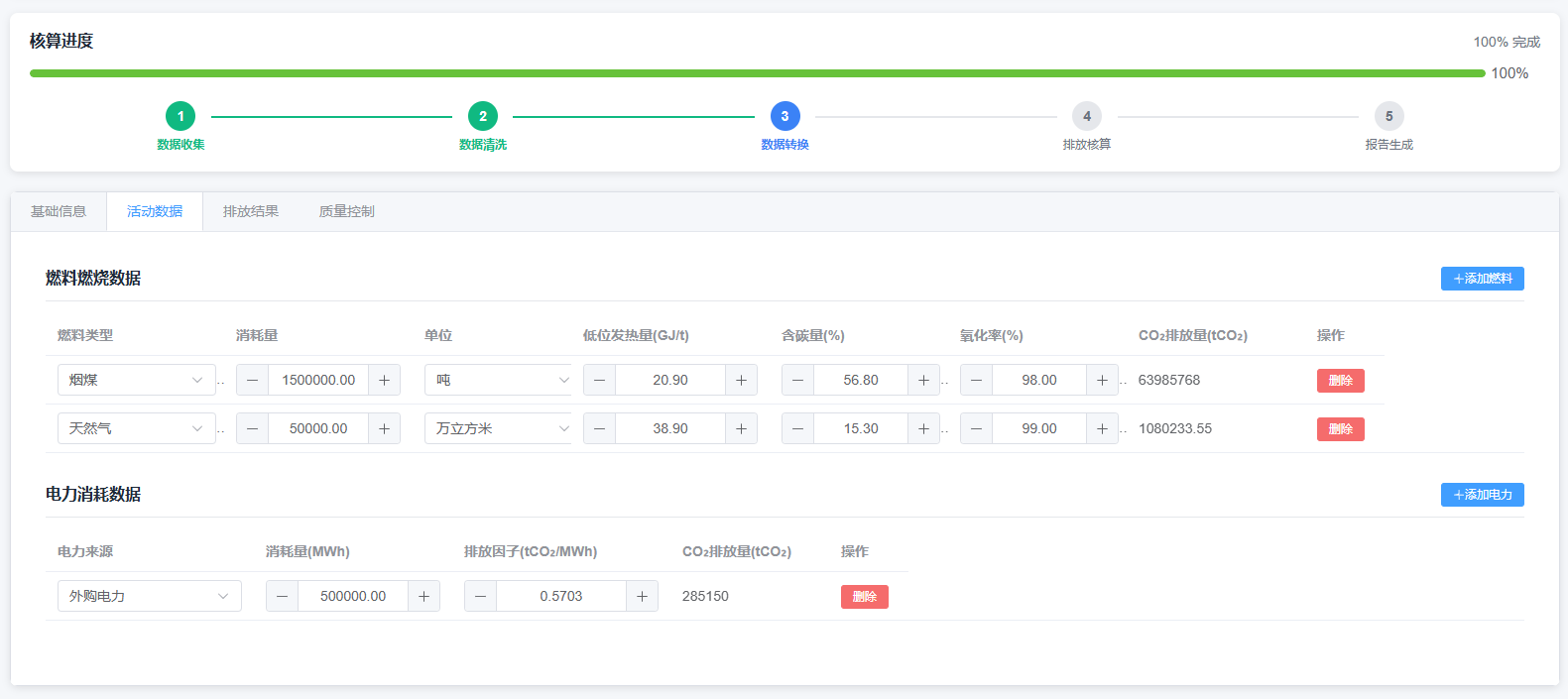
Task: Click the 99.00 oxidation rate field
Action: point(1039,428)
